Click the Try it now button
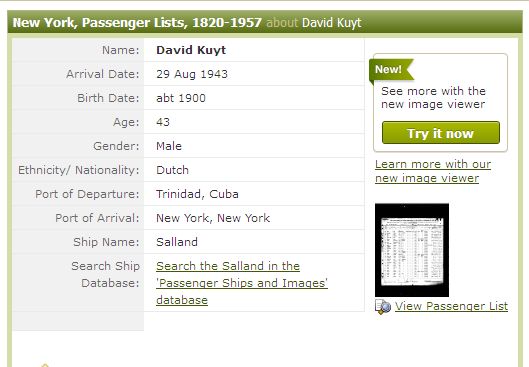 coord(441,133)
